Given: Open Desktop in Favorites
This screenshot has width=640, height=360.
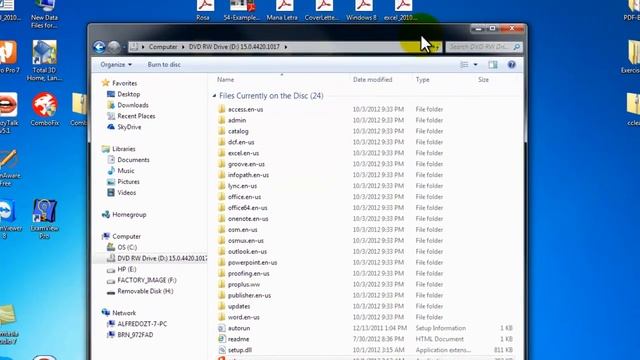Looking at the screenshot, I should [x=129, y=94].
